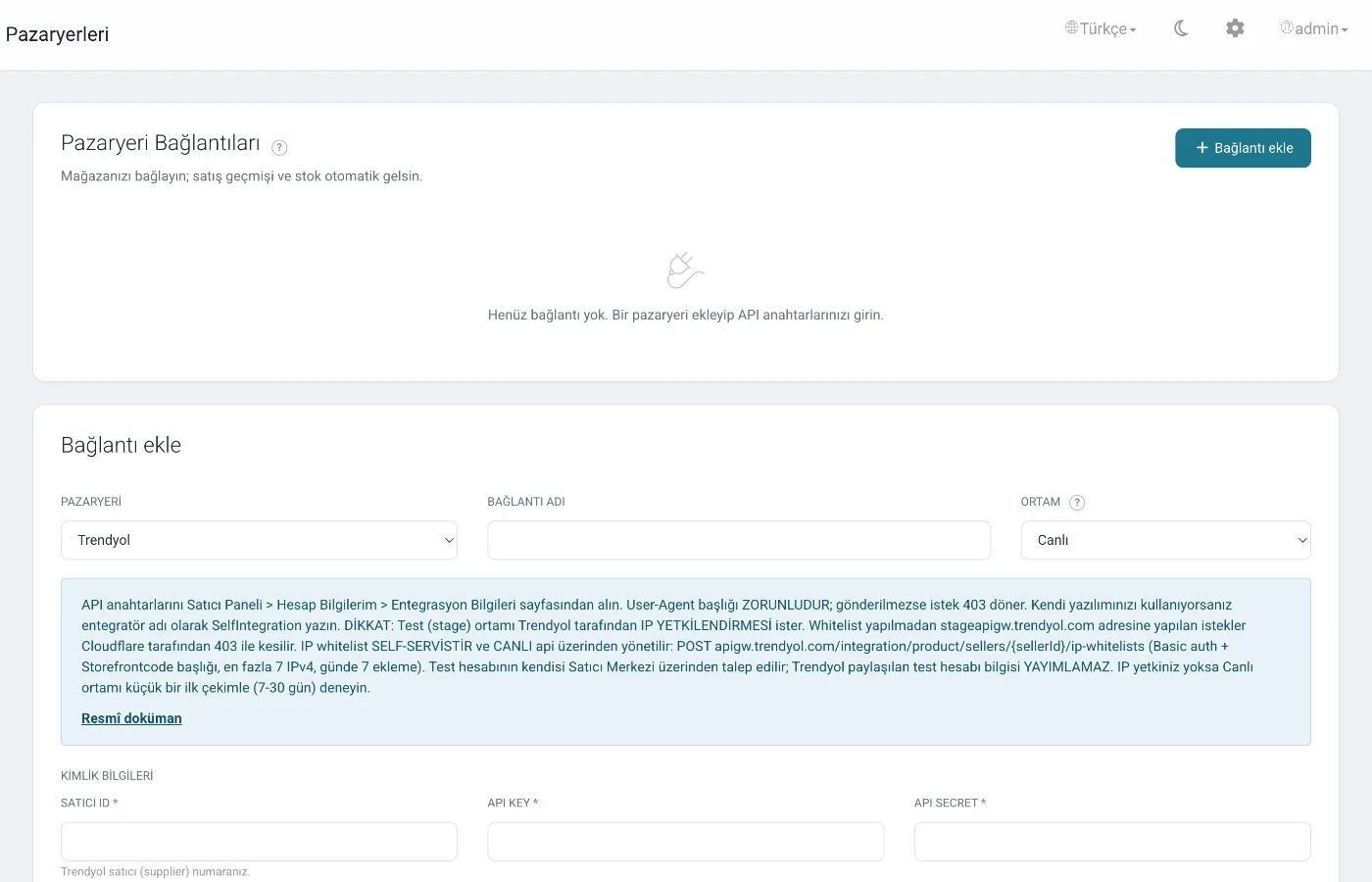
Task: Click the Bağlantı ekle section heading
Action: tap(122, 445)
